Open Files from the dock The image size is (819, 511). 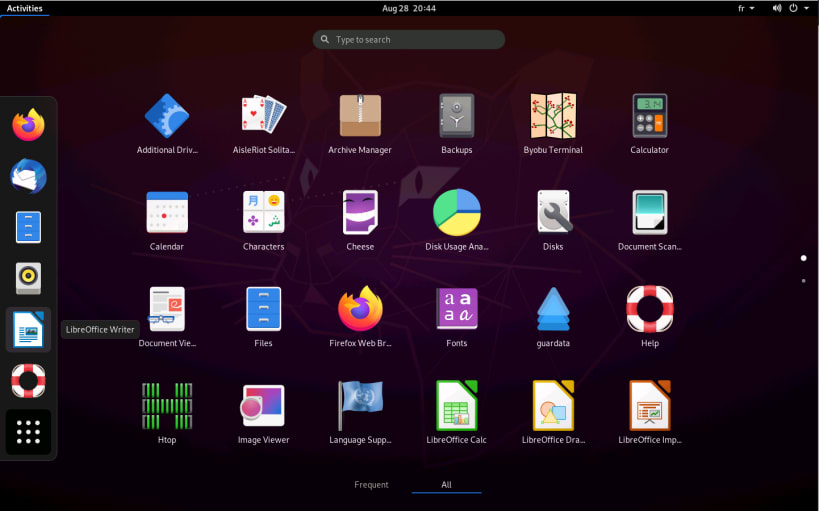pyautogui.click(x=28, y=227)
